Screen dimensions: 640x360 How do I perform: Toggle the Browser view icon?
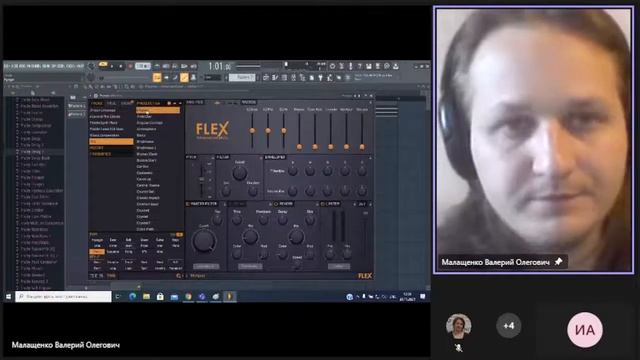302,77
